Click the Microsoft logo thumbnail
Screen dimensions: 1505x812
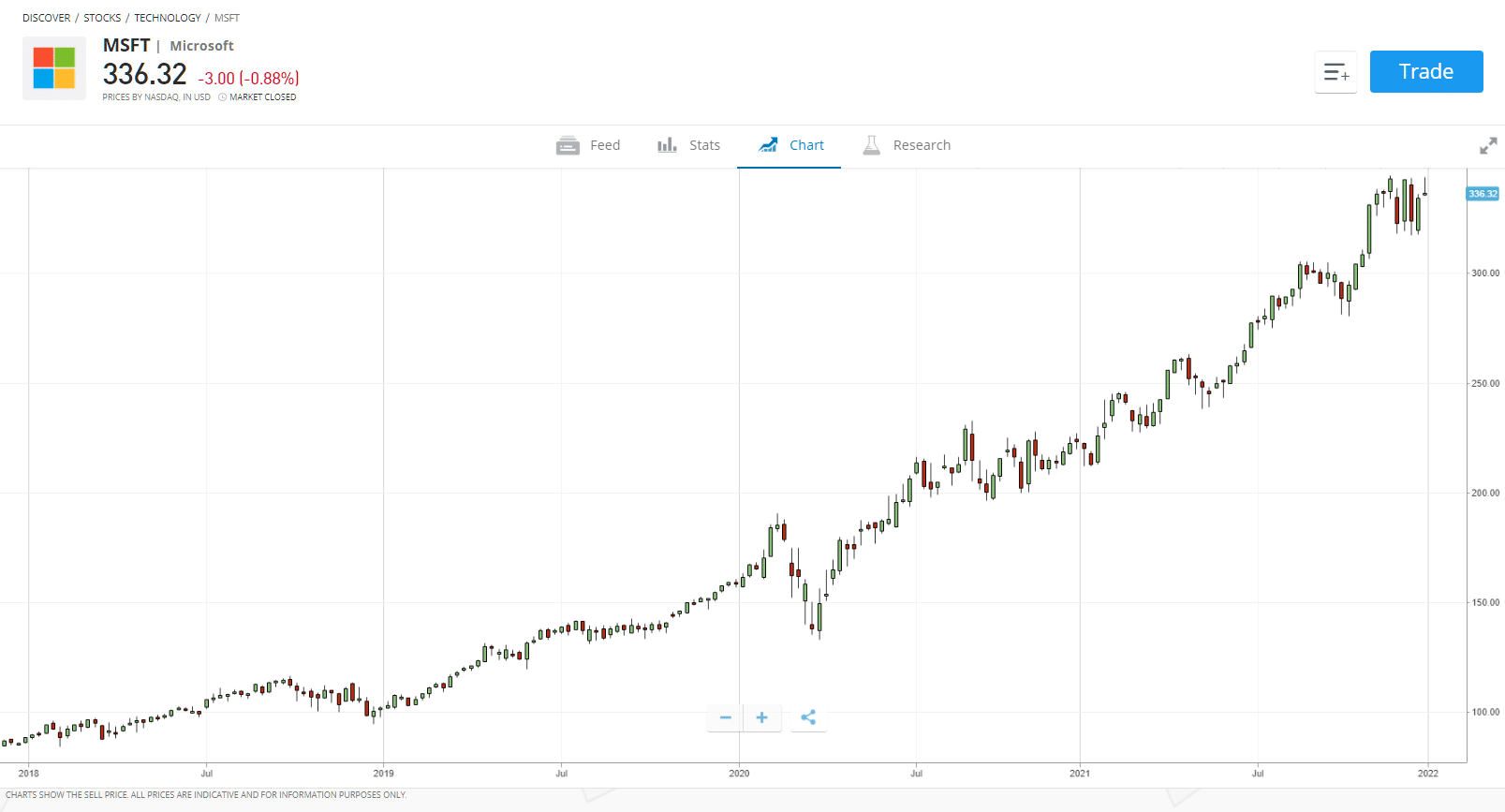[54, 68]
